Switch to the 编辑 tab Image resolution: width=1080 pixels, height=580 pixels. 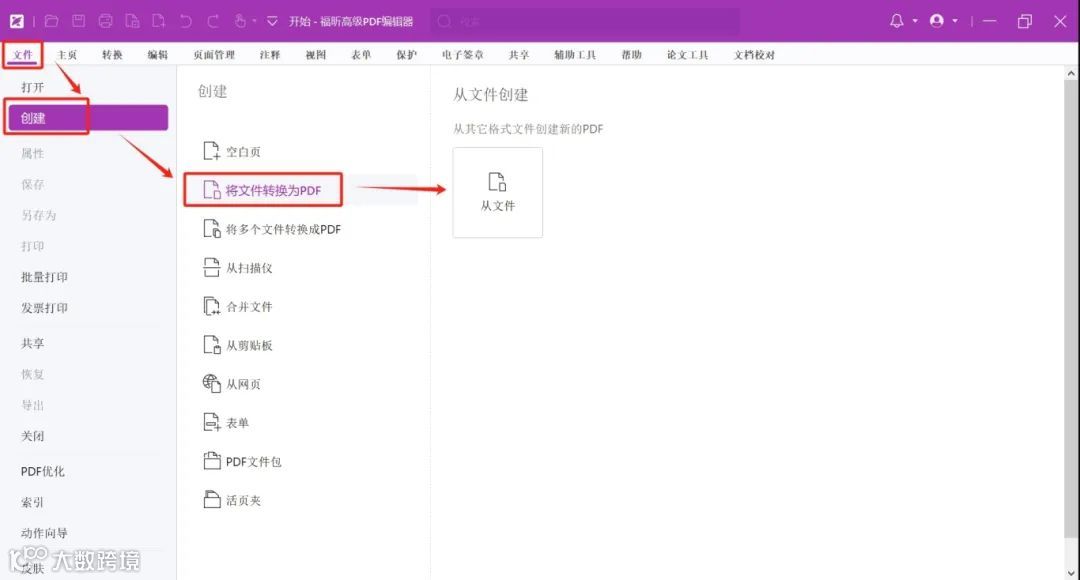(158, 54)
